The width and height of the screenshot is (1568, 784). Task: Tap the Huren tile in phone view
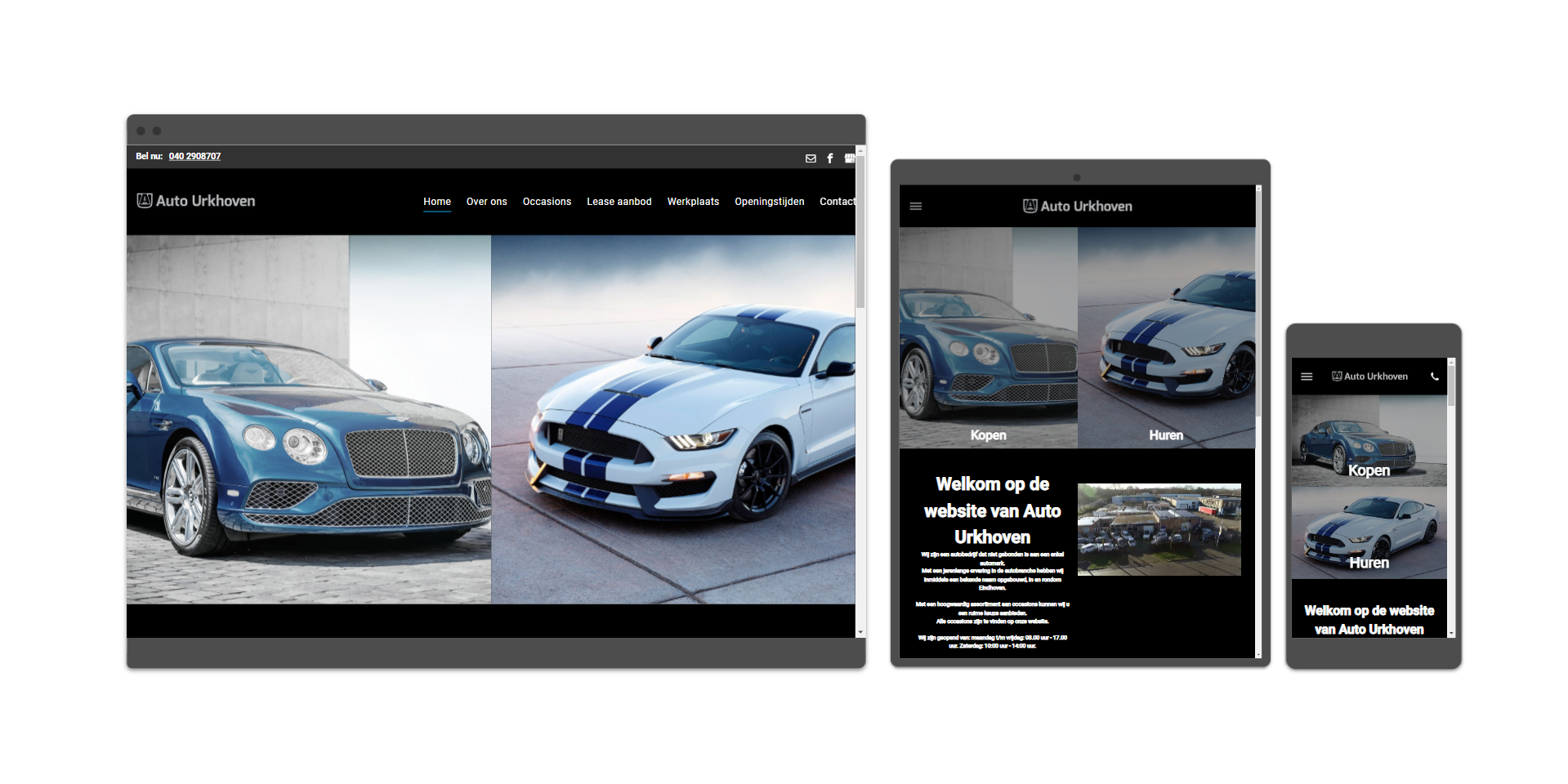(1369, 533)
